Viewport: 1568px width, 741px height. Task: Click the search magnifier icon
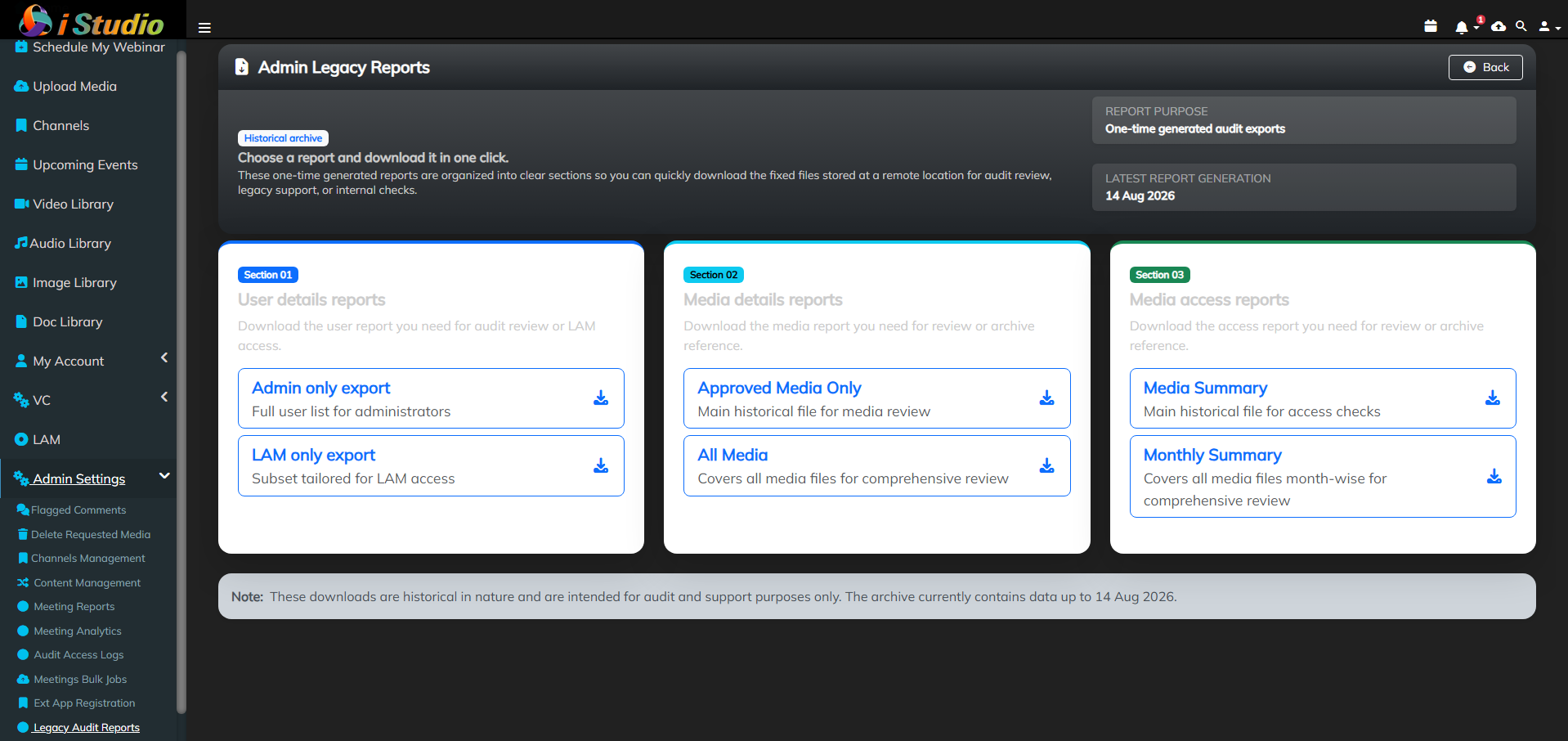coord(1521,26)
